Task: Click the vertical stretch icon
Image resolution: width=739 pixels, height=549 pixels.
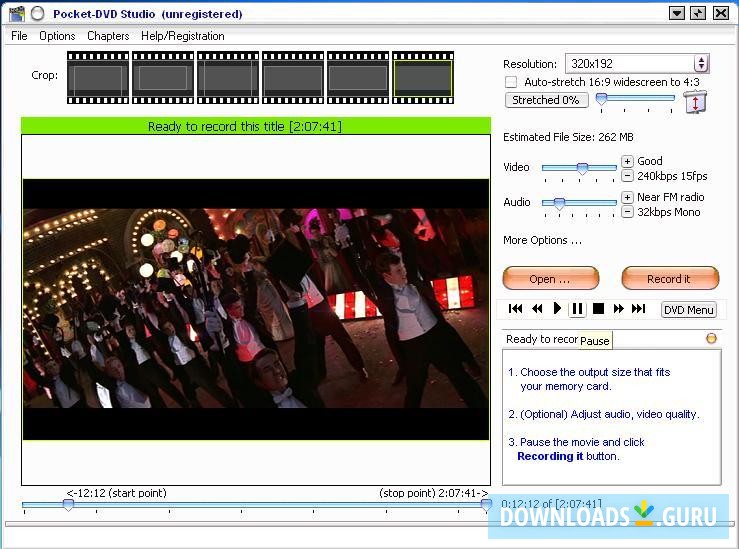Action: (695, 102)
